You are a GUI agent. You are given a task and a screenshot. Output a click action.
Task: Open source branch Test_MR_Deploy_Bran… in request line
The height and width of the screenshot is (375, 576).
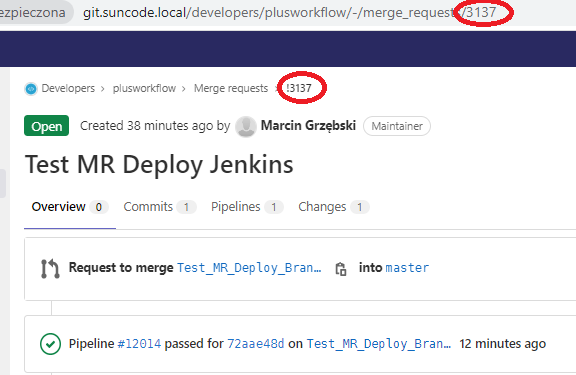[x=249, y=268]
